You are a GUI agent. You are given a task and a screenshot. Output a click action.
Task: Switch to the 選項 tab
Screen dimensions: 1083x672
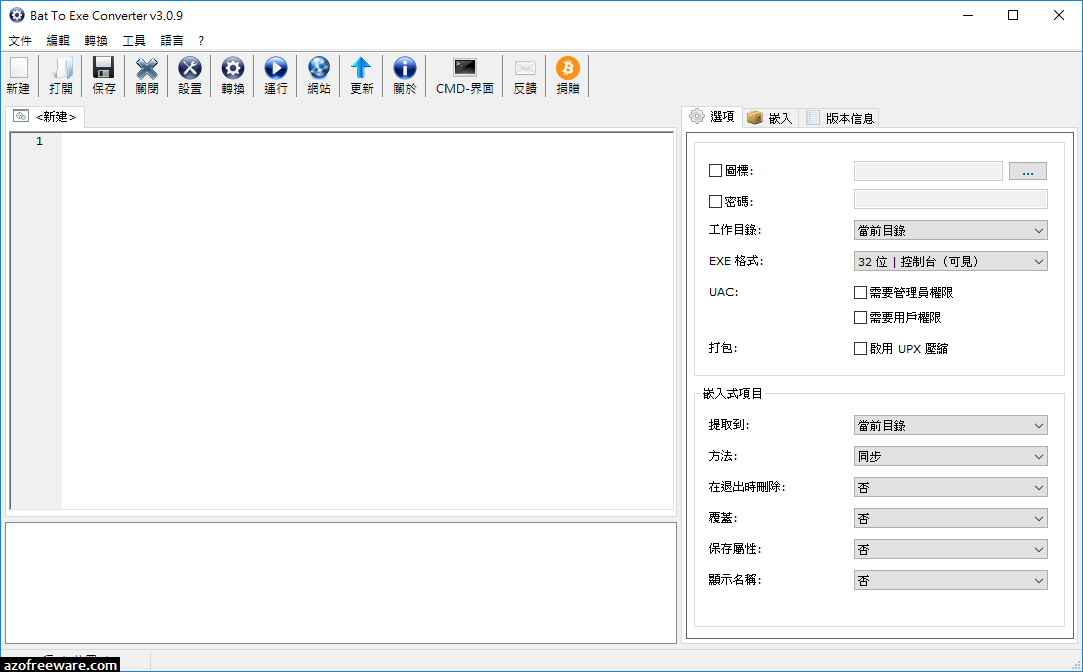pyautogui.click(x=713, y=117)
